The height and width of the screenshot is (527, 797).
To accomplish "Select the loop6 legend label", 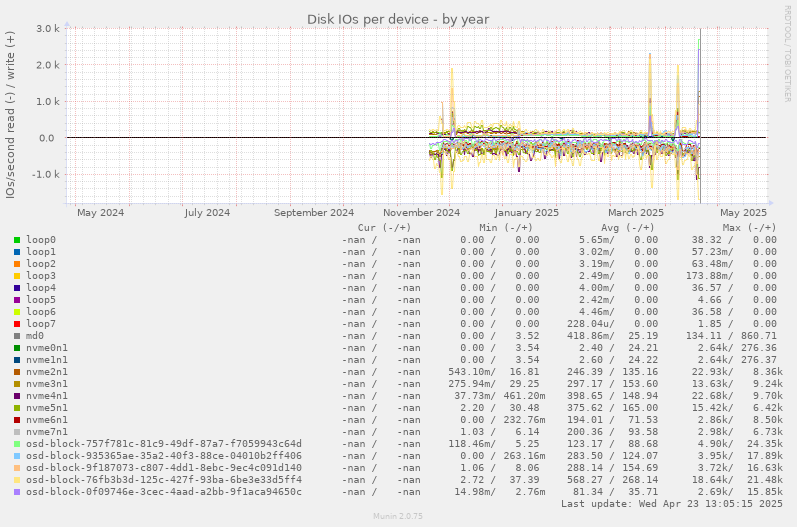I will pyautogui.click(x=41, y=312).
